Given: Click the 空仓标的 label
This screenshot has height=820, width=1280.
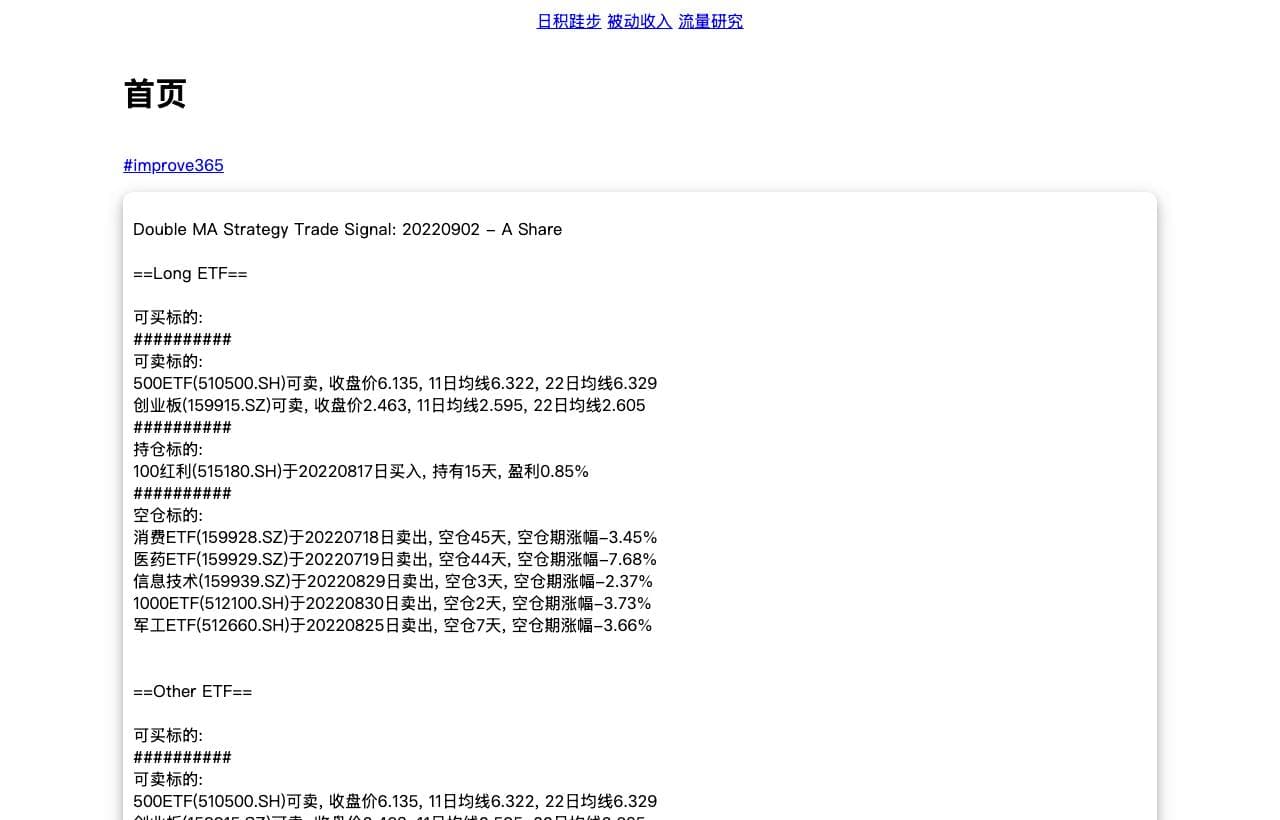Looking at the screenshot, I should (x=168, y=515).
